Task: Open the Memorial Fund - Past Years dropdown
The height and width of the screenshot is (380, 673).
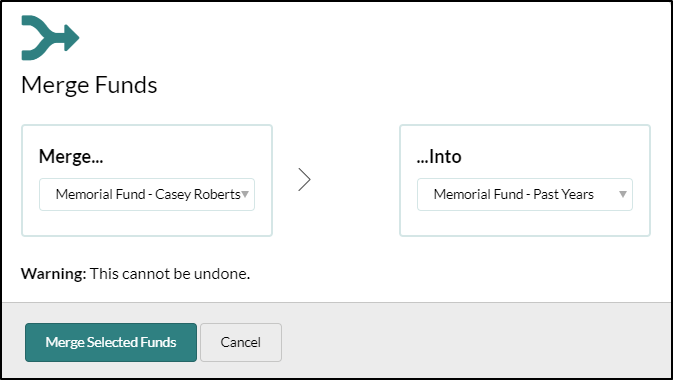Action: click(x=524, y=195)
